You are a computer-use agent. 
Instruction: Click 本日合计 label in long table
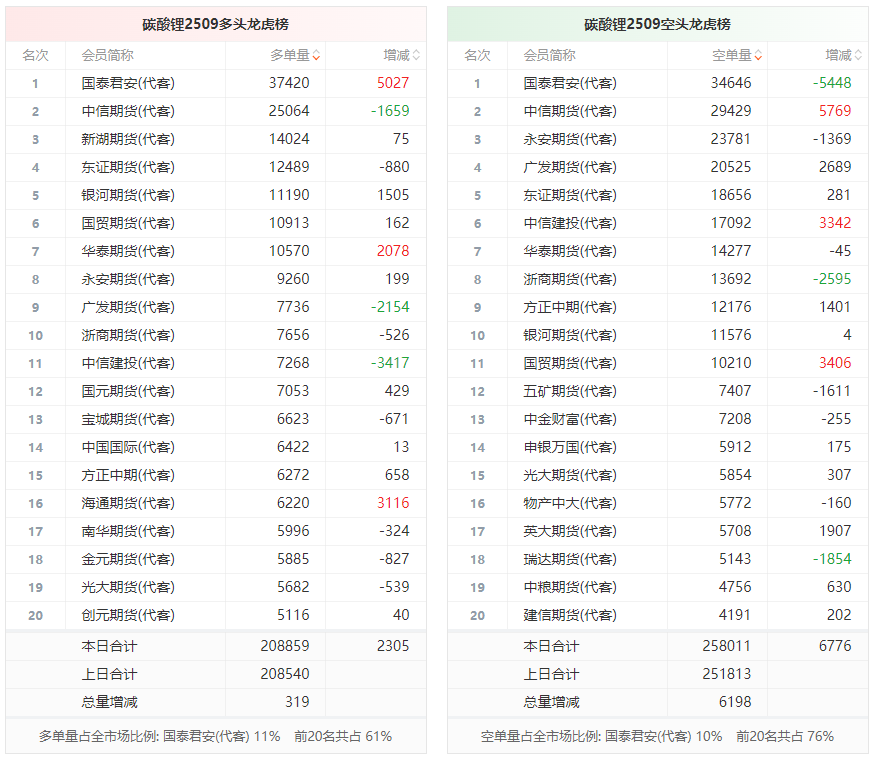[109, 646]
